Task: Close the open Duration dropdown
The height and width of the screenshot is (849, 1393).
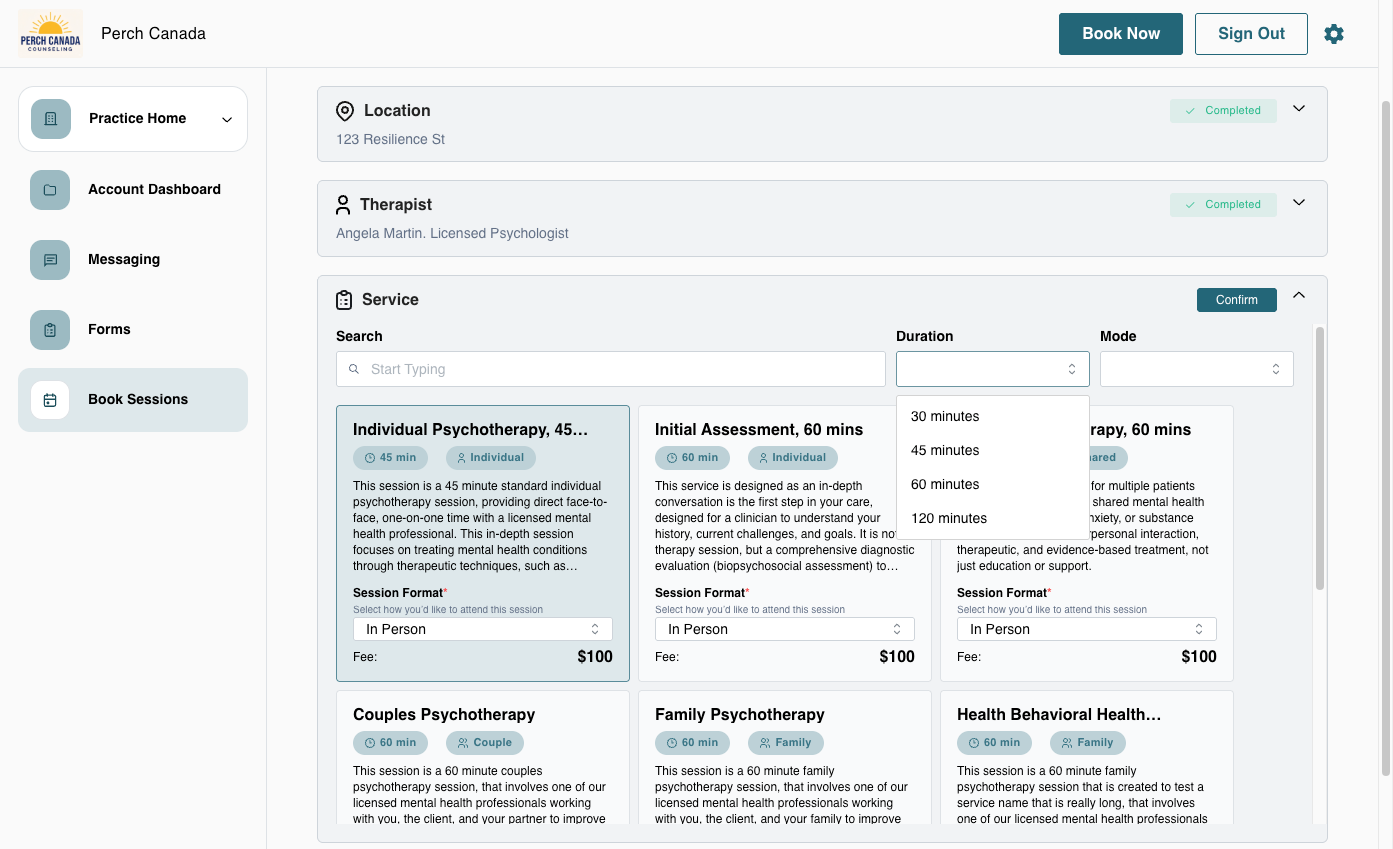Action: coord(993,369)
